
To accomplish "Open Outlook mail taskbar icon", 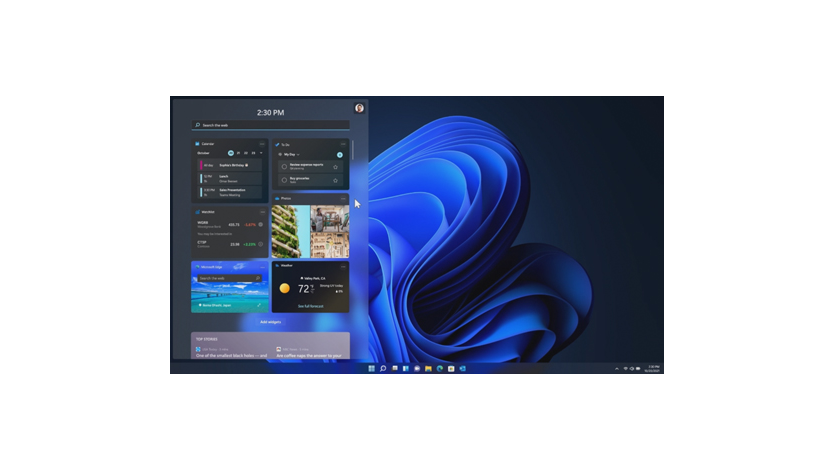I will 462,368.
